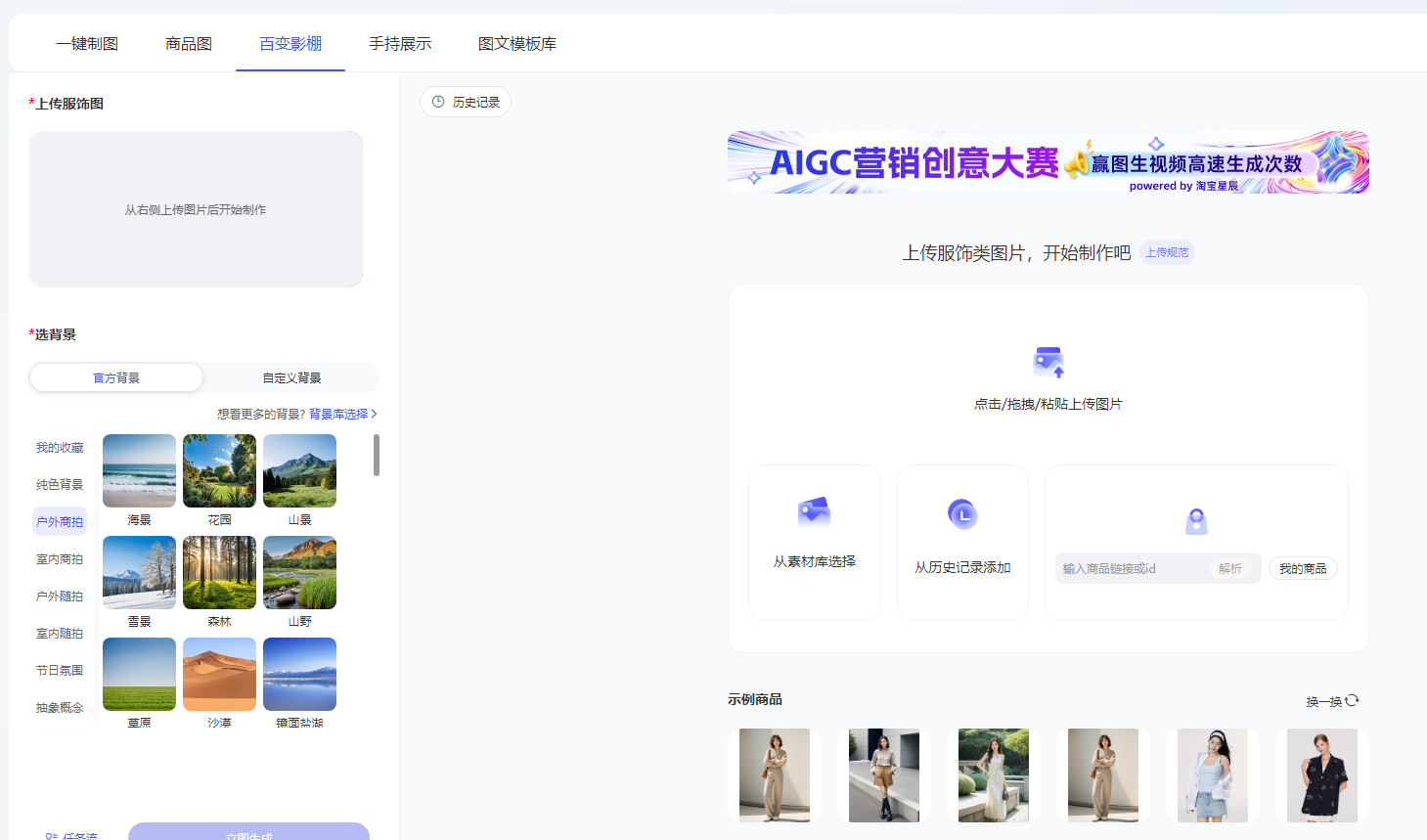Click the AIGC营销创意大赛 banner
The height and width of the screenshot is (840, 1427).
[x=1048, y=162]
